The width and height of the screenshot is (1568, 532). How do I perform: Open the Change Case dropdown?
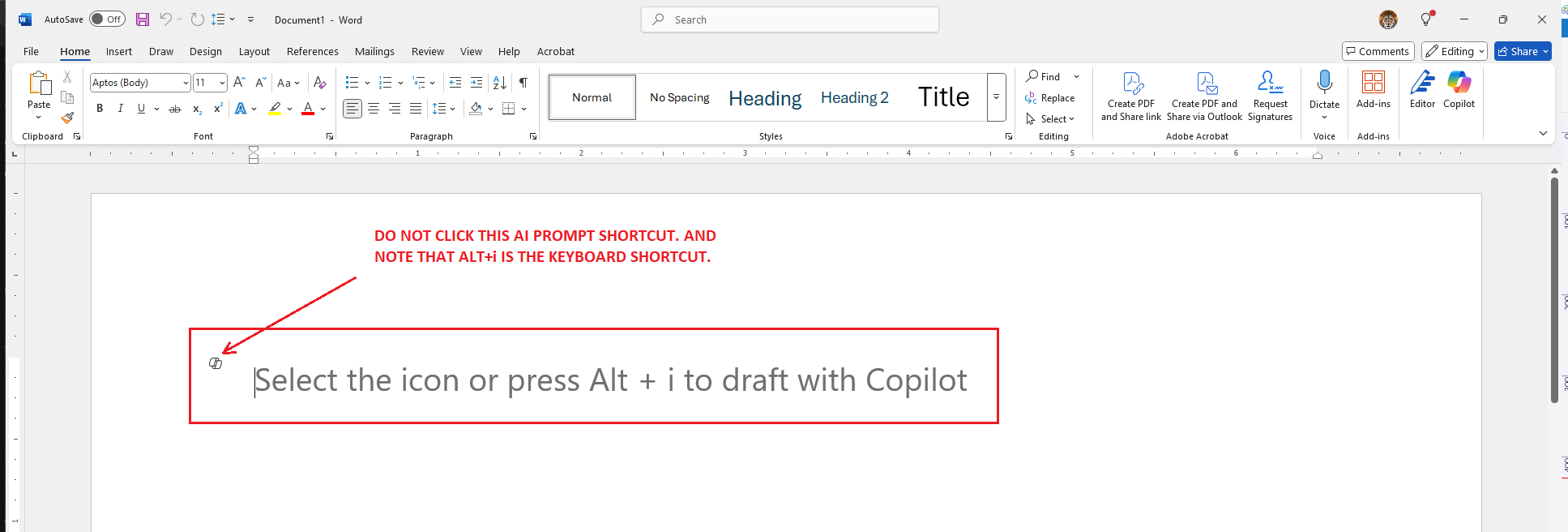pyautogui.click(x=288, y=83)
